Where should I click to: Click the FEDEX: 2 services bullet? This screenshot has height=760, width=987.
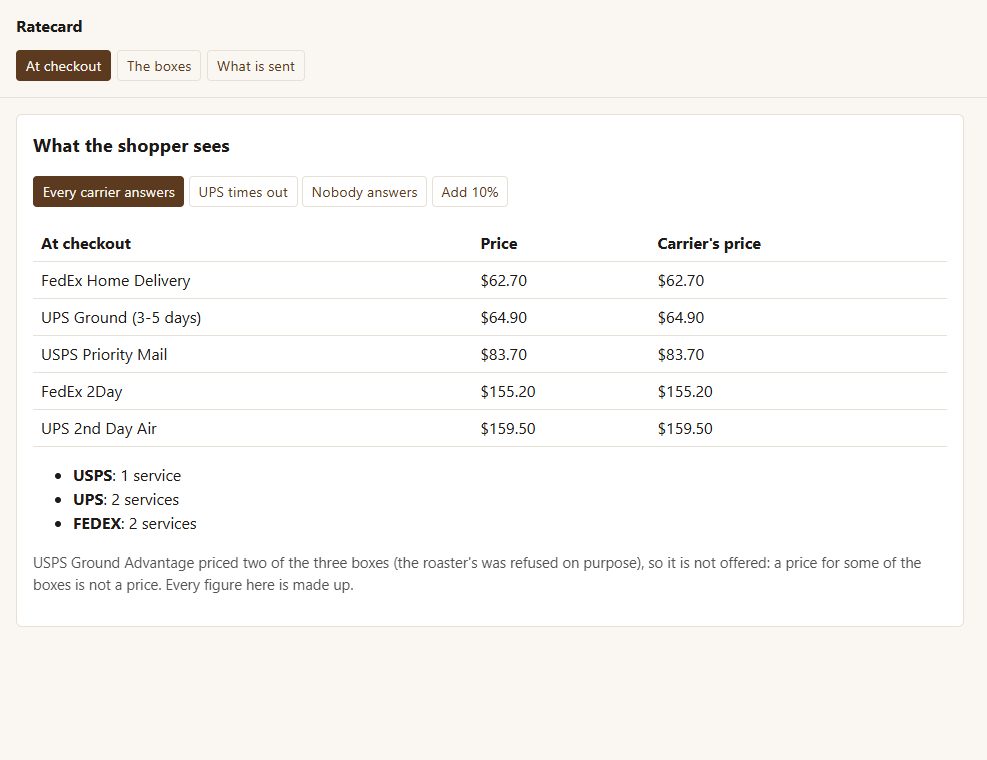click(135, 523)
